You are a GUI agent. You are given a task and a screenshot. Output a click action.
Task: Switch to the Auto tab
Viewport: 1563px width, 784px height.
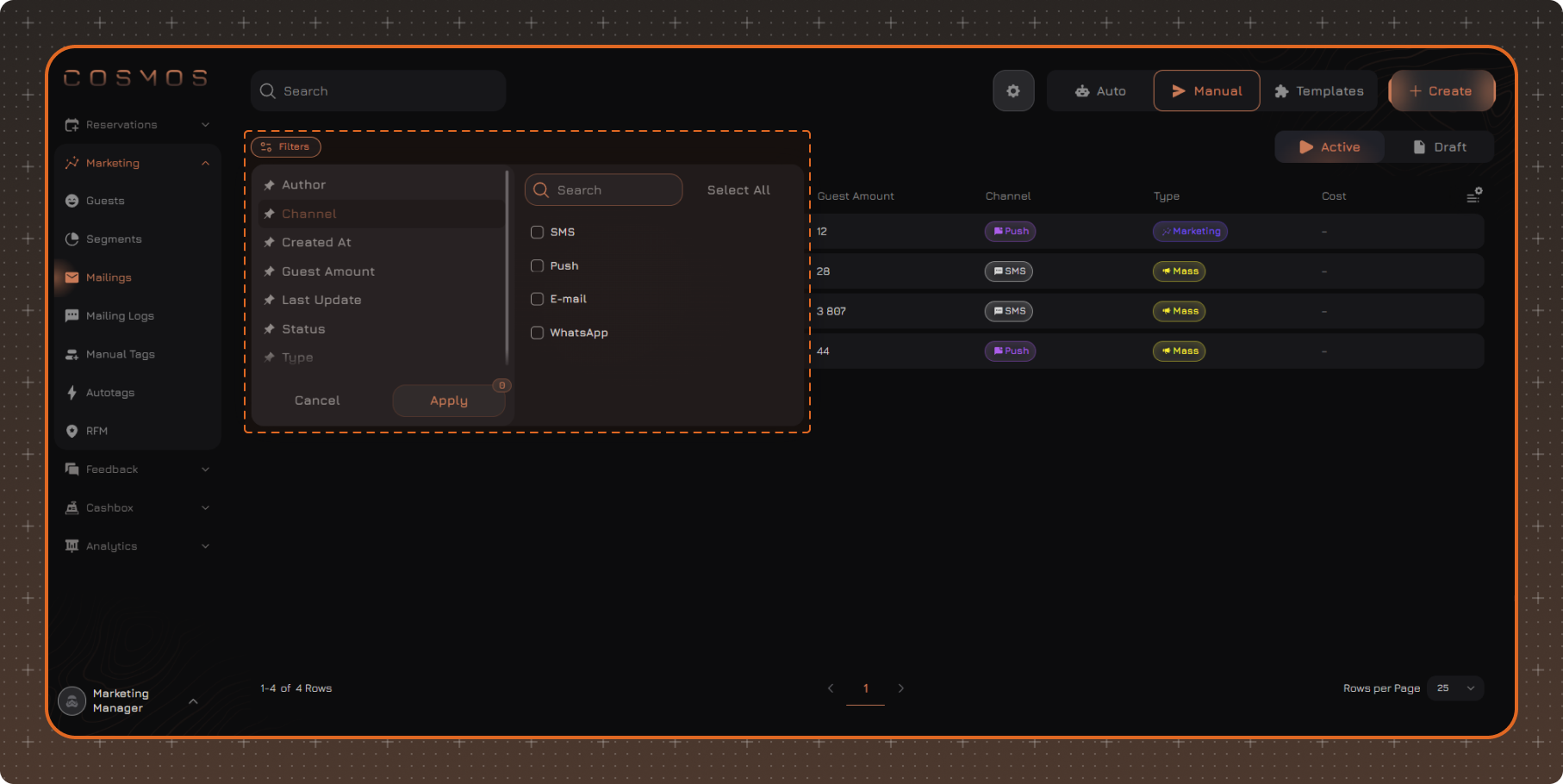(1100, 91)
